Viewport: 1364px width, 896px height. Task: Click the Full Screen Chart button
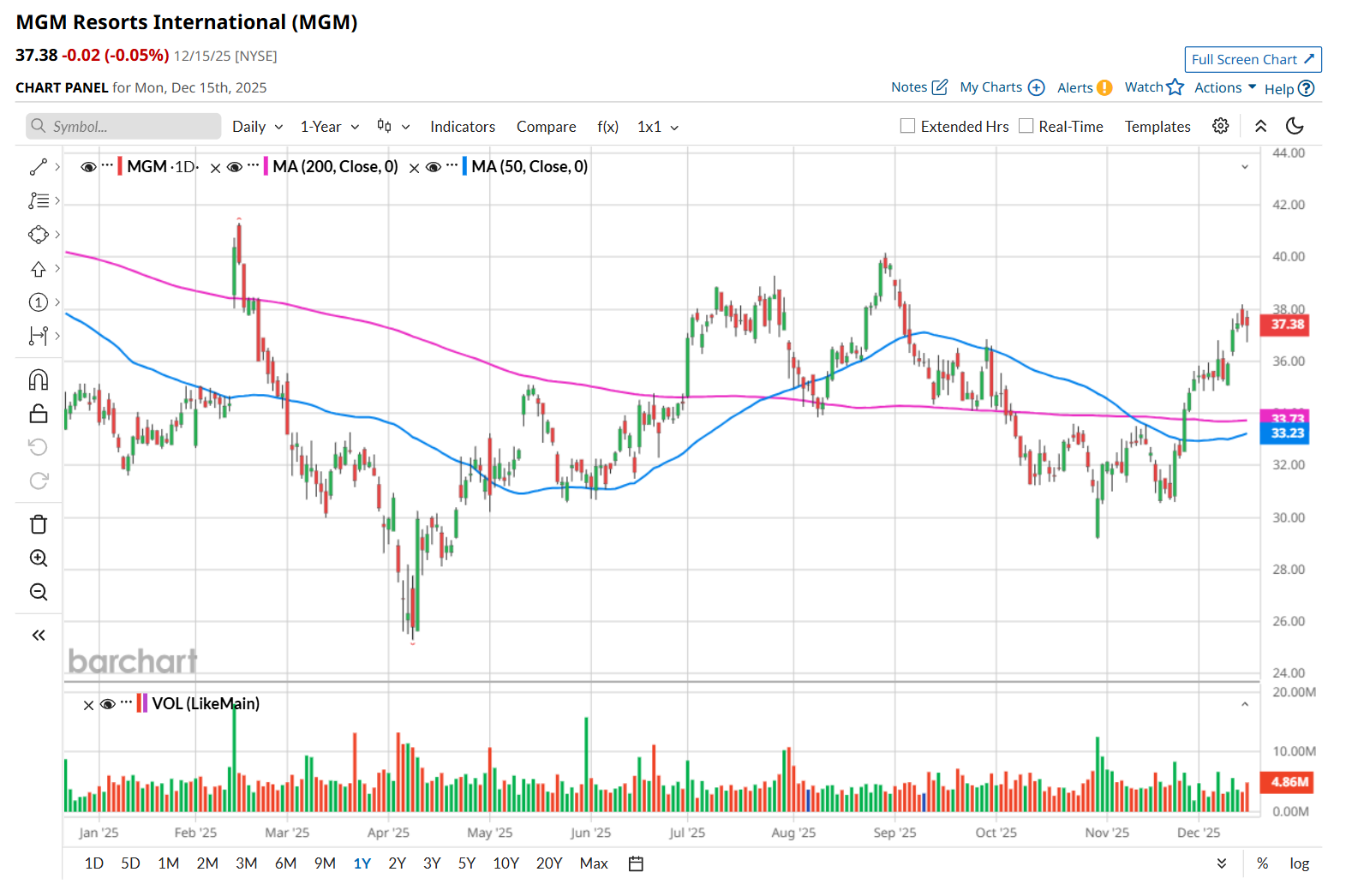tap(1253, 59)
